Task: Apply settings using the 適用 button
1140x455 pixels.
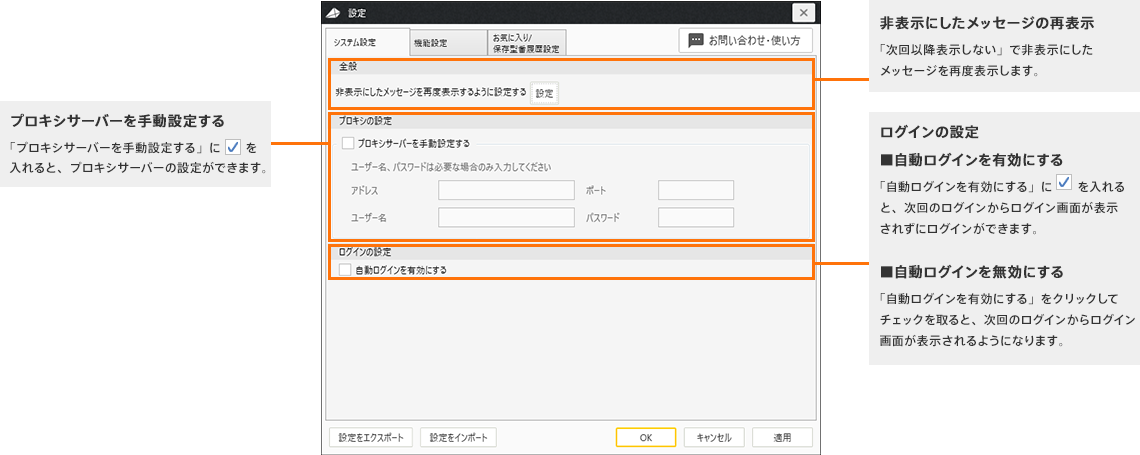Action: (783, 437)
